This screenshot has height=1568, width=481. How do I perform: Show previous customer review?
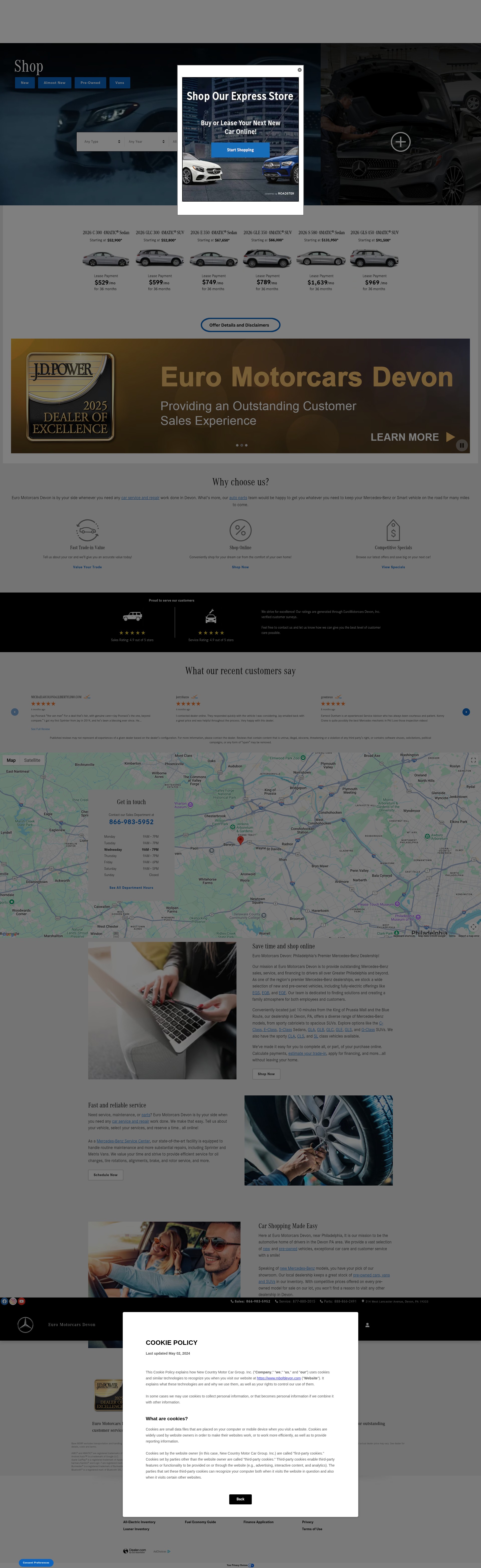pyautogui.click(x=15, y=712)
